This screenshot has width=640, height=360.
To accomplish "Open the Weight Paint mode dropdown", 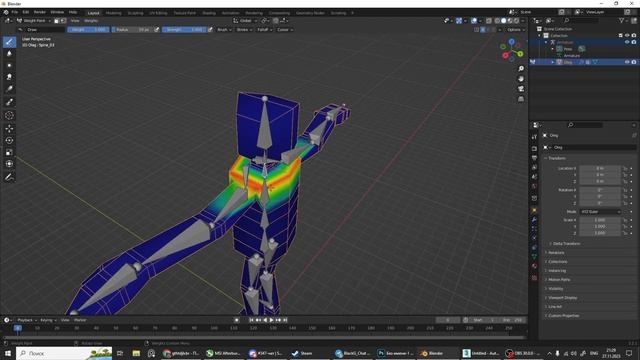I will click(34, 20).
